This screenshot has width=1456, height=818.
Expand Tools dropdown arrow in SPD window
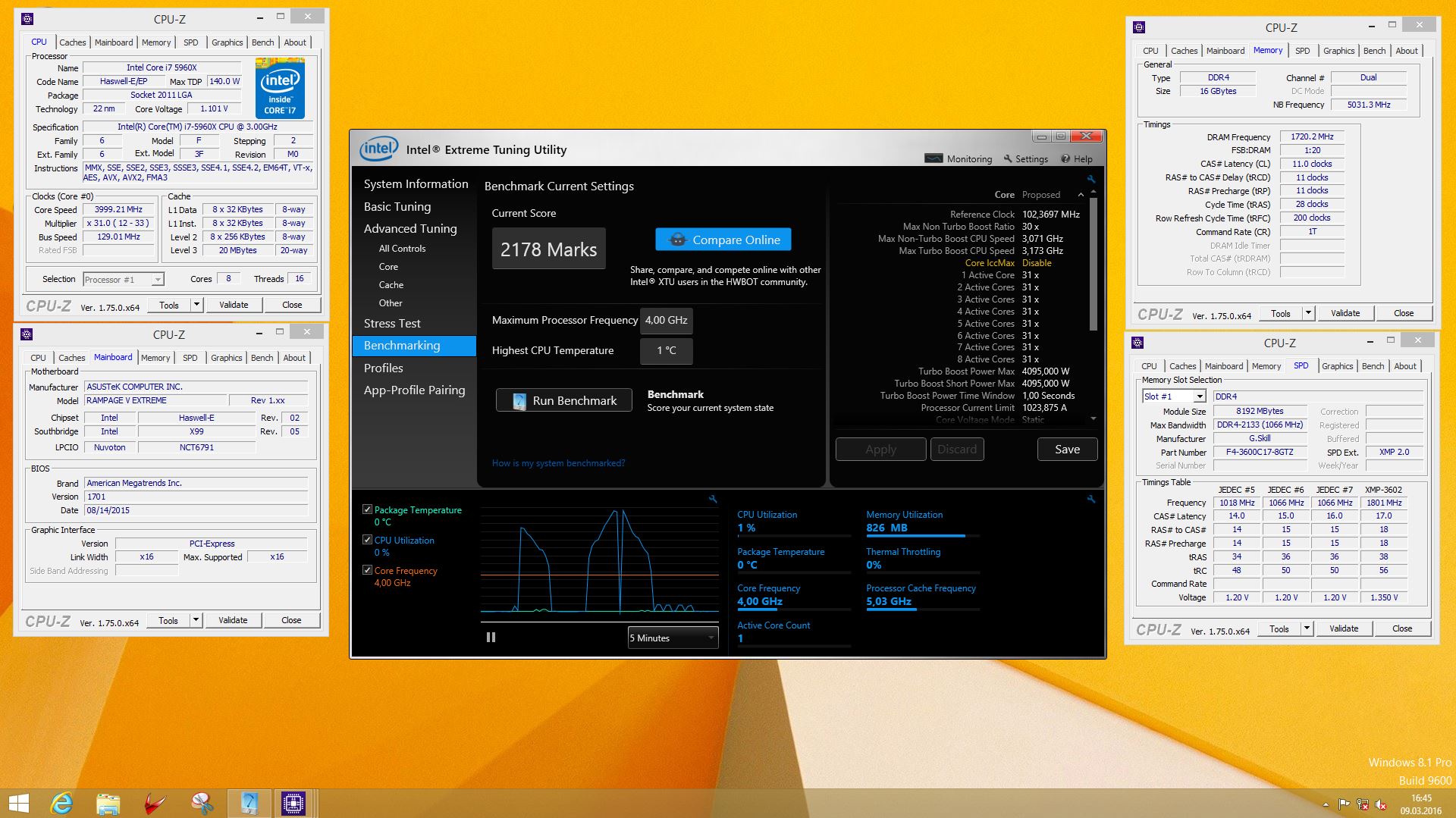click(1307, 628)
